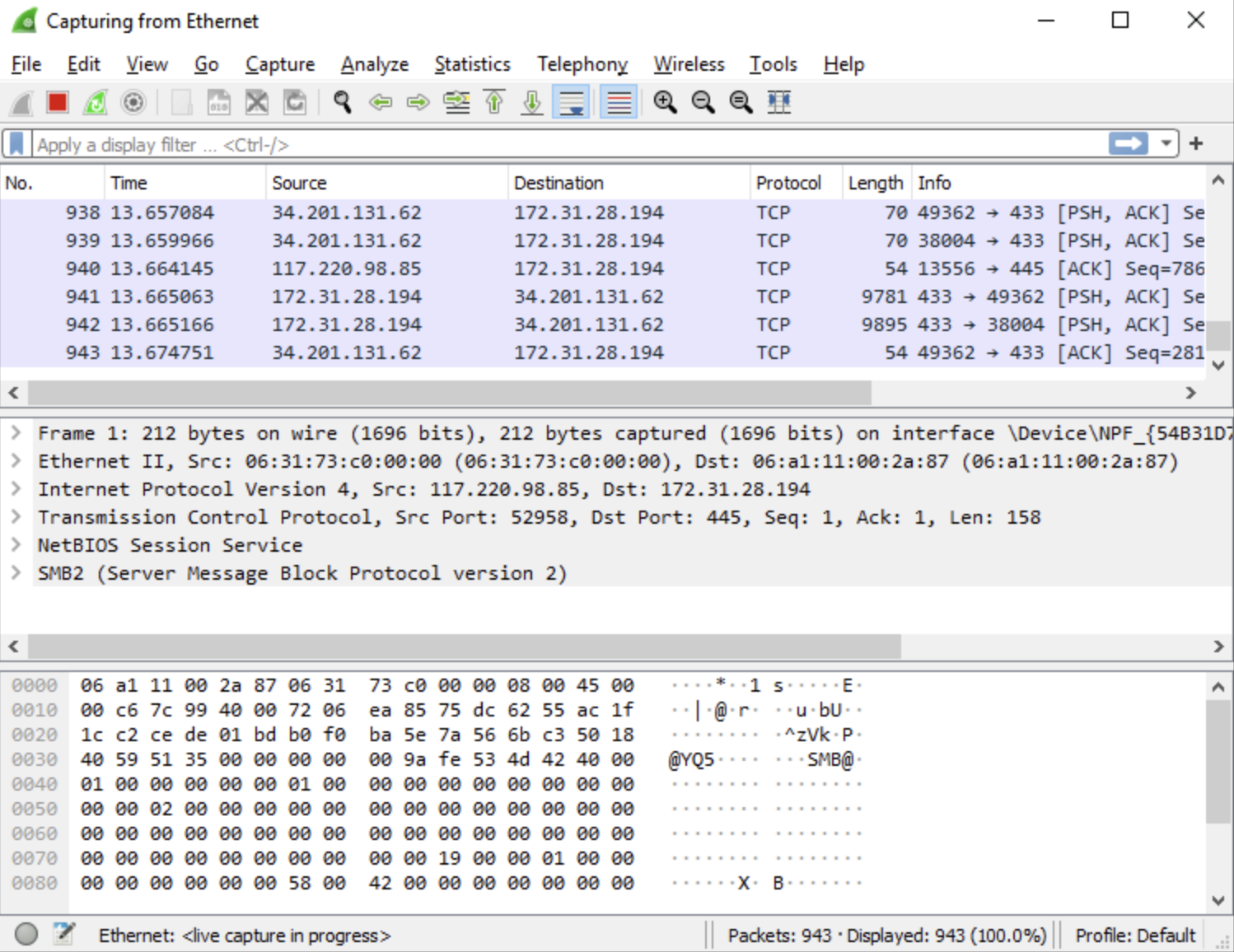Viewport: 1234px width, 952px height.
Task: Open the go to specified packet tool
Action: pos(456,102)
